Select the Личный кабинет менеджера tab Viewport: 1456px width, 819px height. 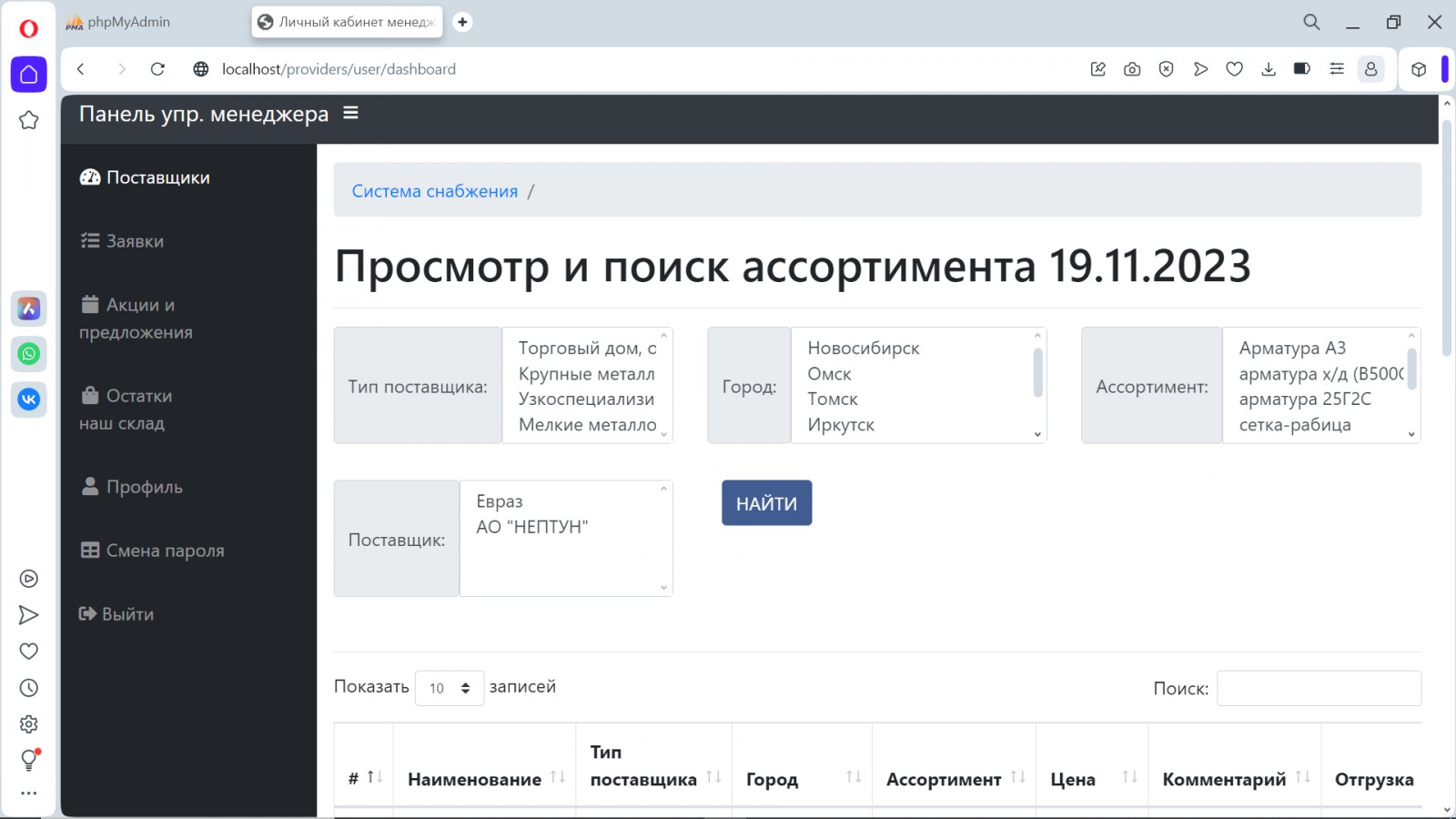347,22
